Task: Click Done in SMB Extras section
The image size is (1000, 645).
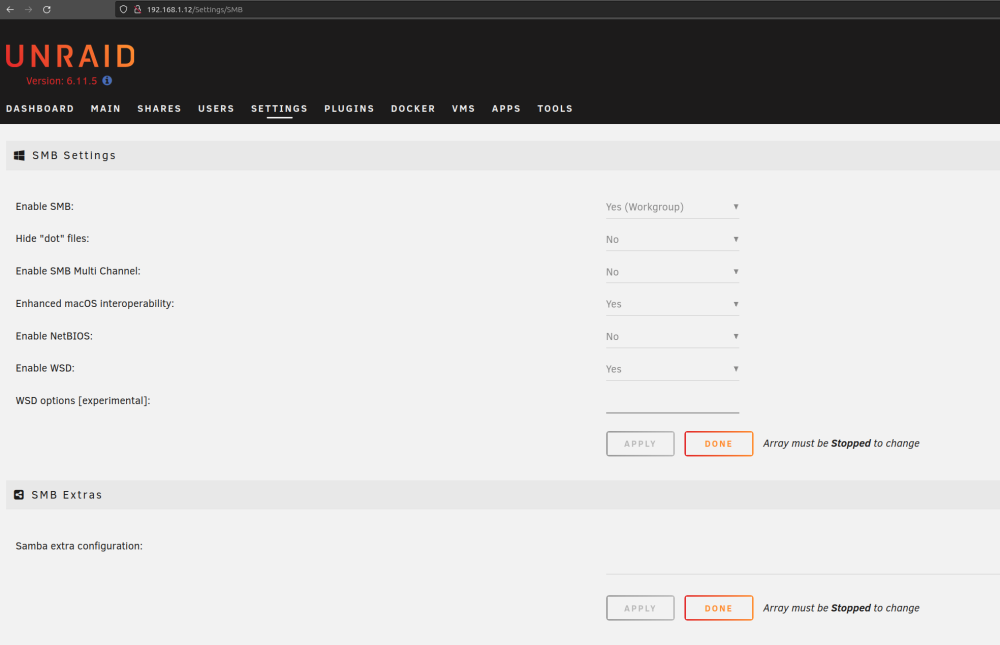Action: click(x=719, y=609)
